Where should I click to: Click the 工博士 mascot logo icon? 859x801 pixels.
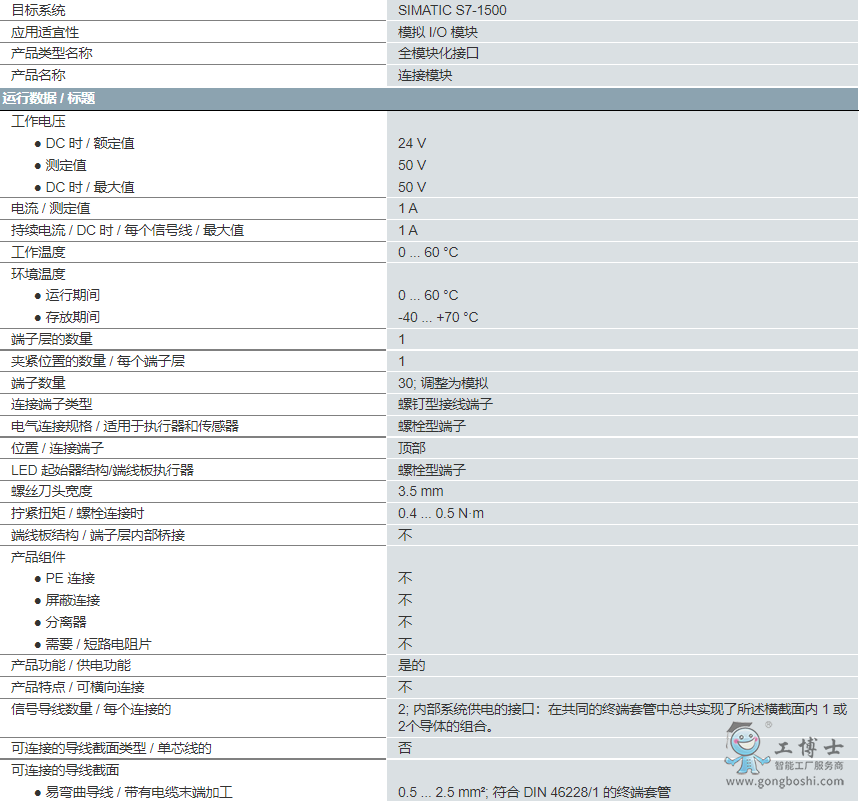coord(747,749)
